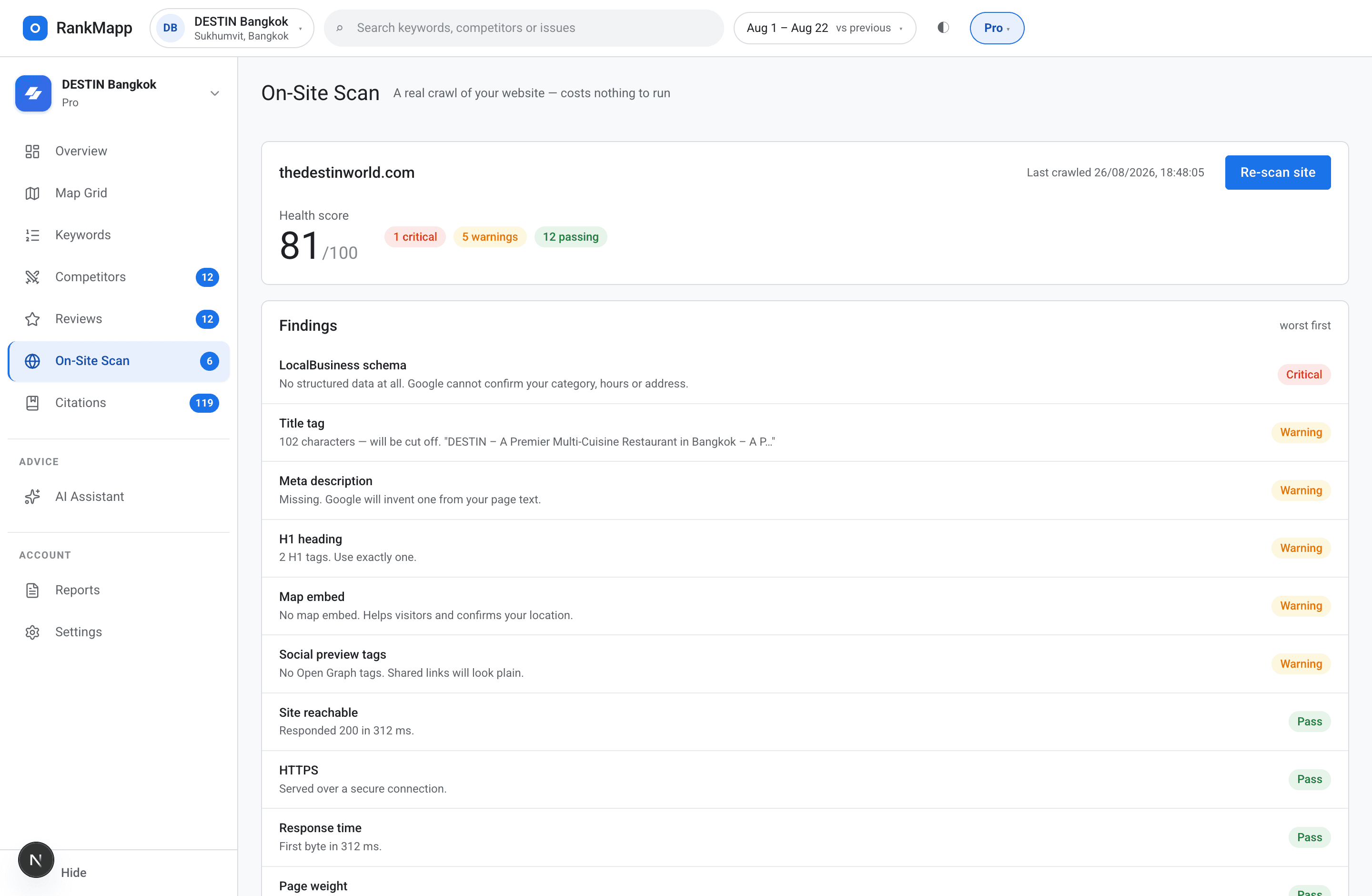Viewport: 1372px width, 896px height.
Task: Click the Reports document icon
Action: point(32,590)
